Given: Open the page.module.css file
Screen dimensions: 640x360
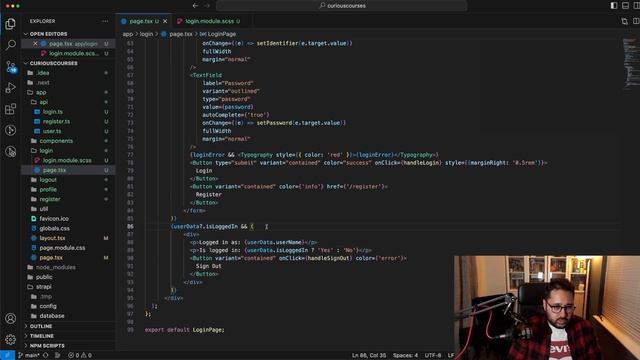Looking at the screenshot, I should pos(68,248).
